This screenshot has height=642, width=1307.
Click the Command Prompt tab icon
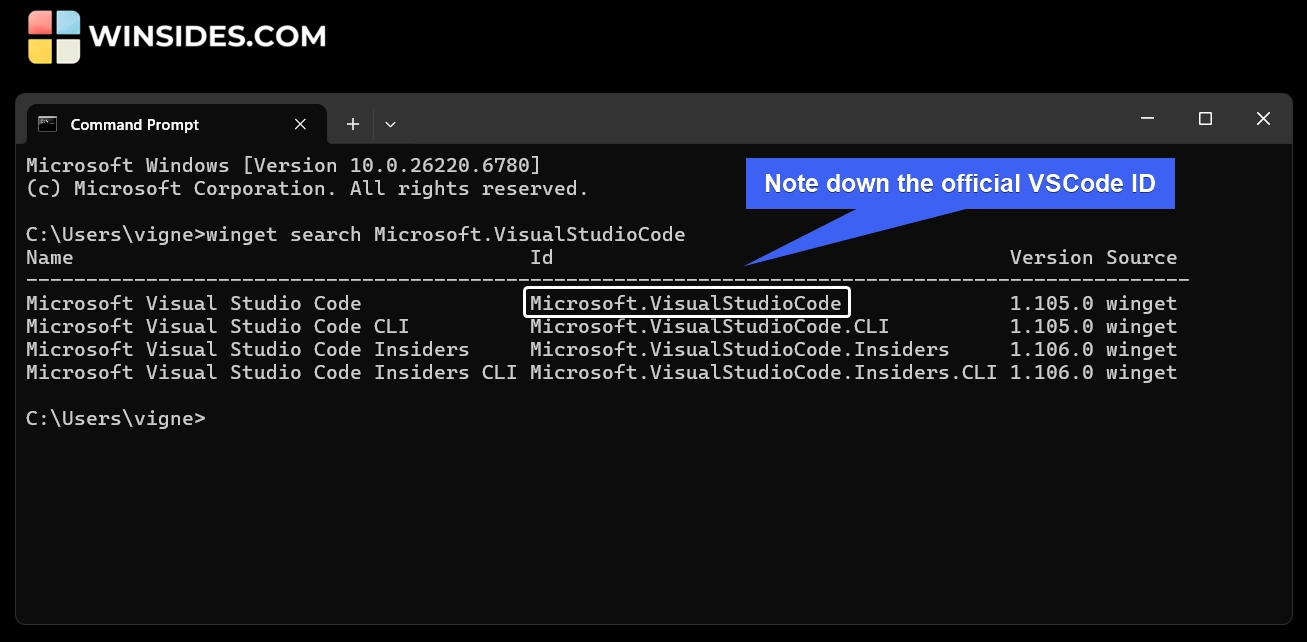(x=47, y=124)
